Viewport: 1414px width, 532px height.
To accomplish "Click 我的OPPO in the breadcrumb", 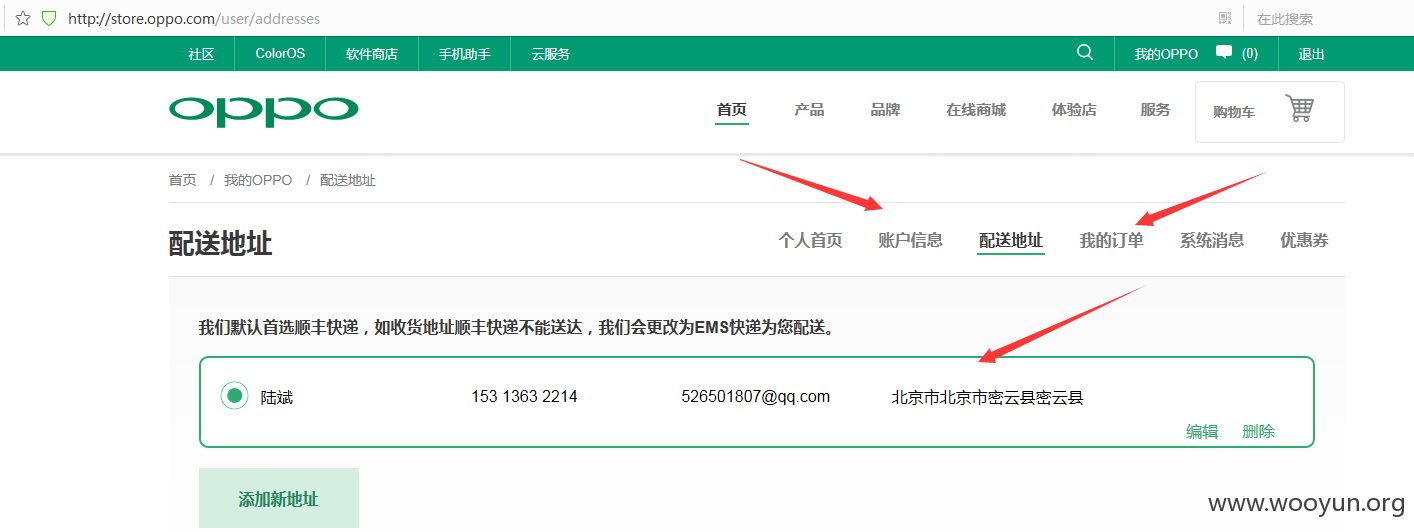I will pyautogui.click(x=258, y=180).
